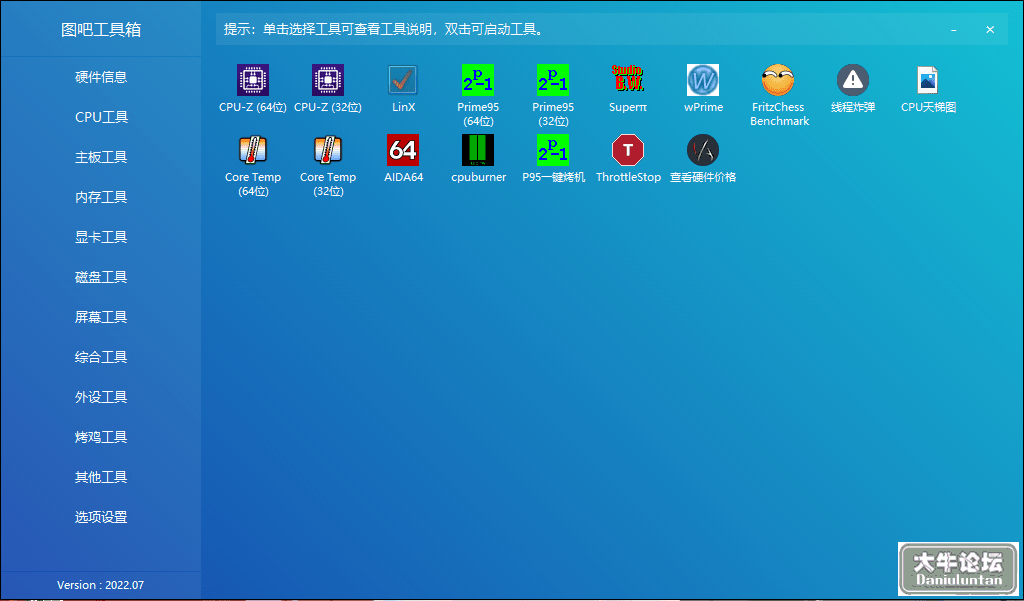Click the 图吧工具箱 title text
1024x601 pixels.
(101, 29)
